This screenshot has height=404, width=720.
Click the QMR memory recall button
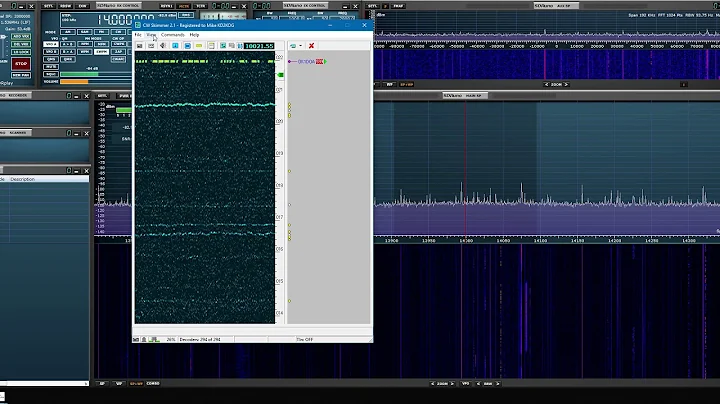coord(68,59)
